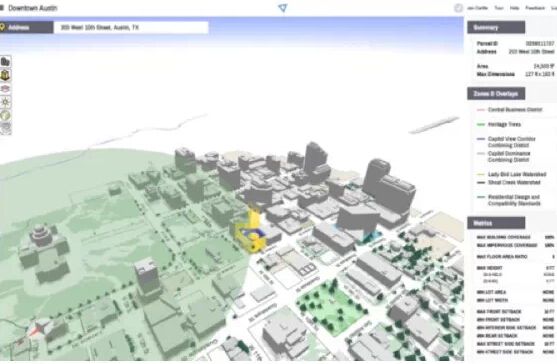Toggle the pink zoning layers icon

pyautogui.click(x=5, y=88)
